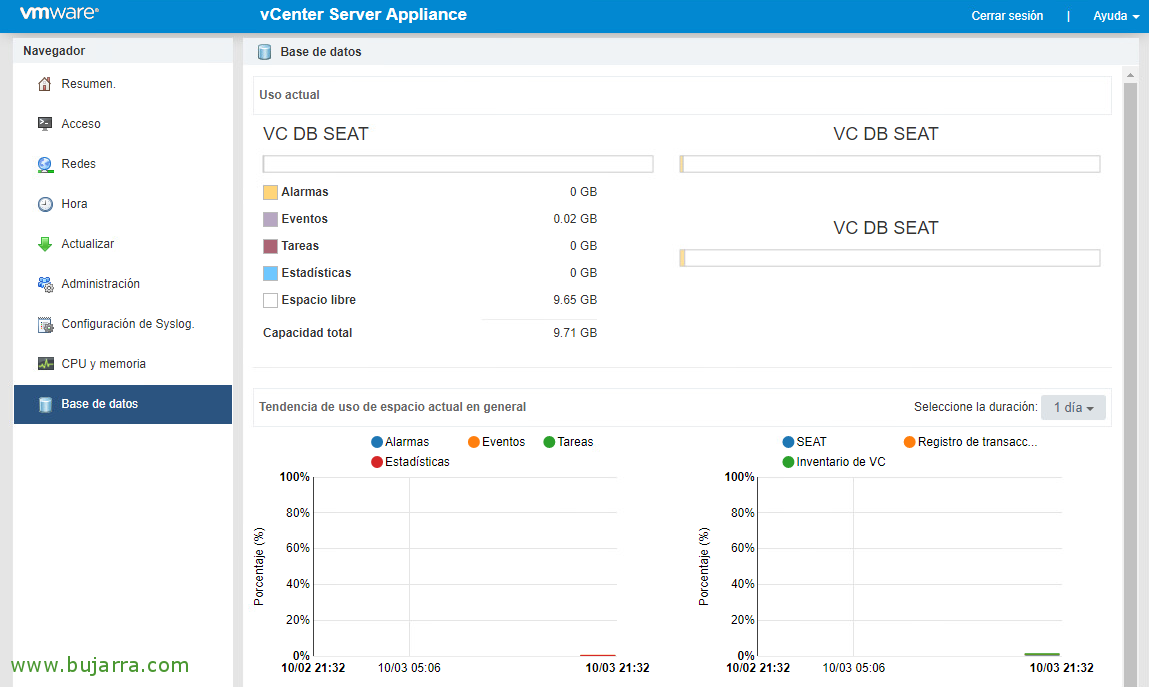Open the 1 día duration dropdown
The height and width of the screenshot is (687, 1149).
[x=1073, y=407]
